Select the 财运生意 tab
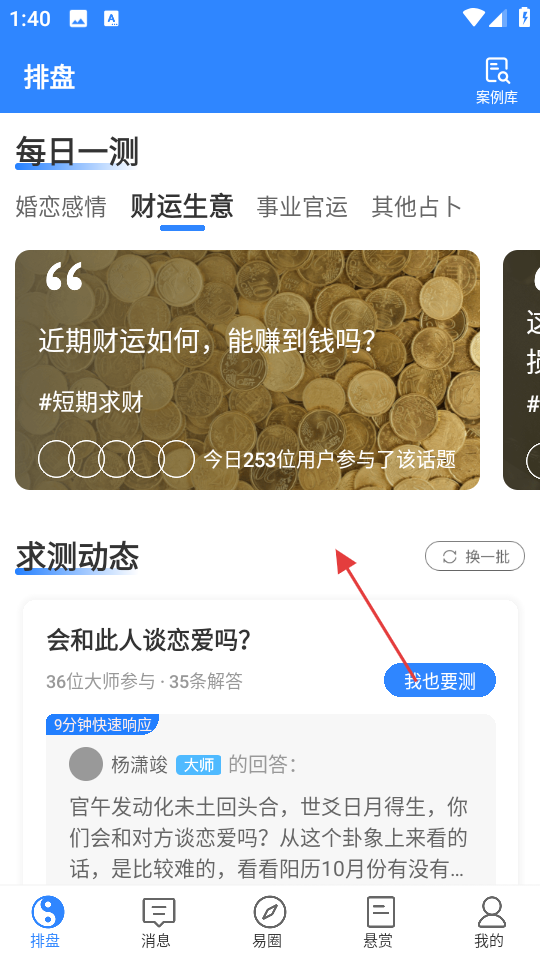Image resolution: width=540 pixels, height=960 pixels. tap(182, 206)
